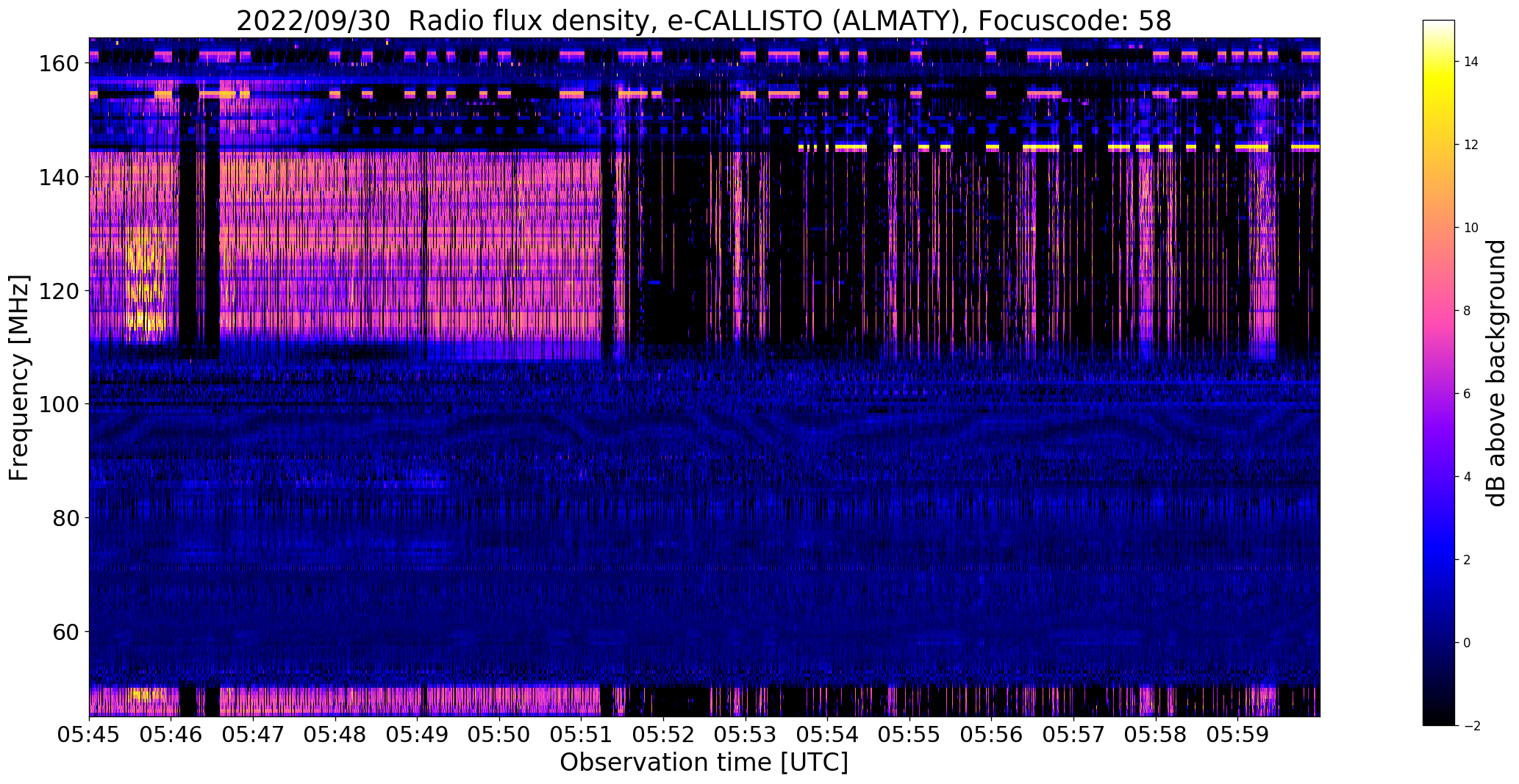Click the 05:57 time tick label

pyautogui.click(x=1073, y=735)
